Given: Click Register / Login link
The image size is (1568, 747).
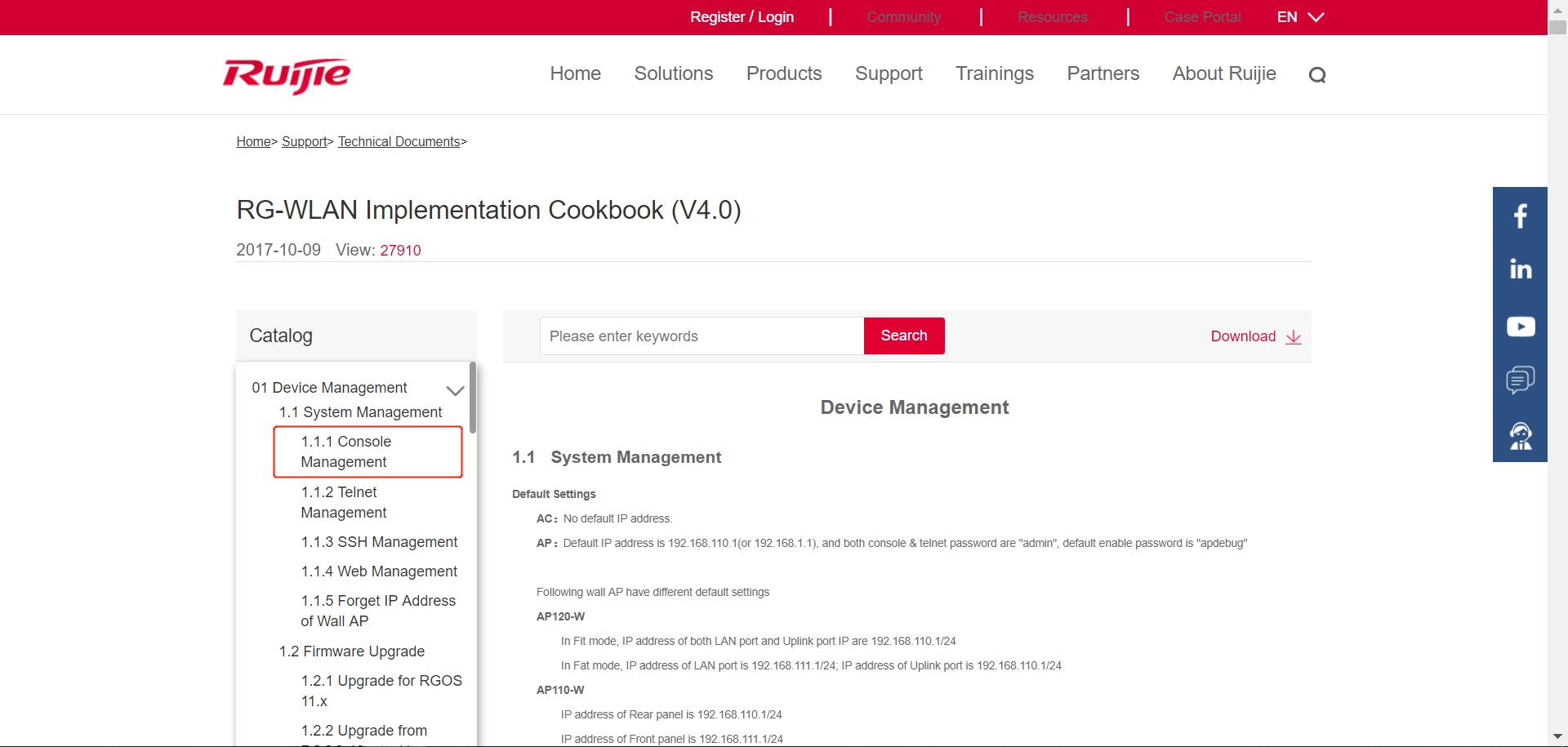Looking at the screenshot, I should 742,17.
